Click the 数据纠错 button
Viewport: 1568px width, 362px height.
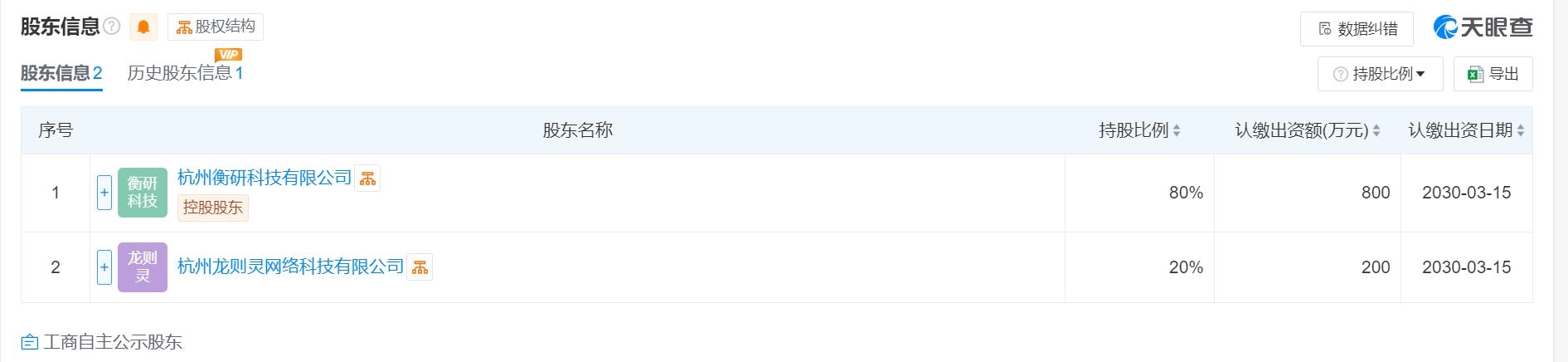click(x=1359, y=29)
